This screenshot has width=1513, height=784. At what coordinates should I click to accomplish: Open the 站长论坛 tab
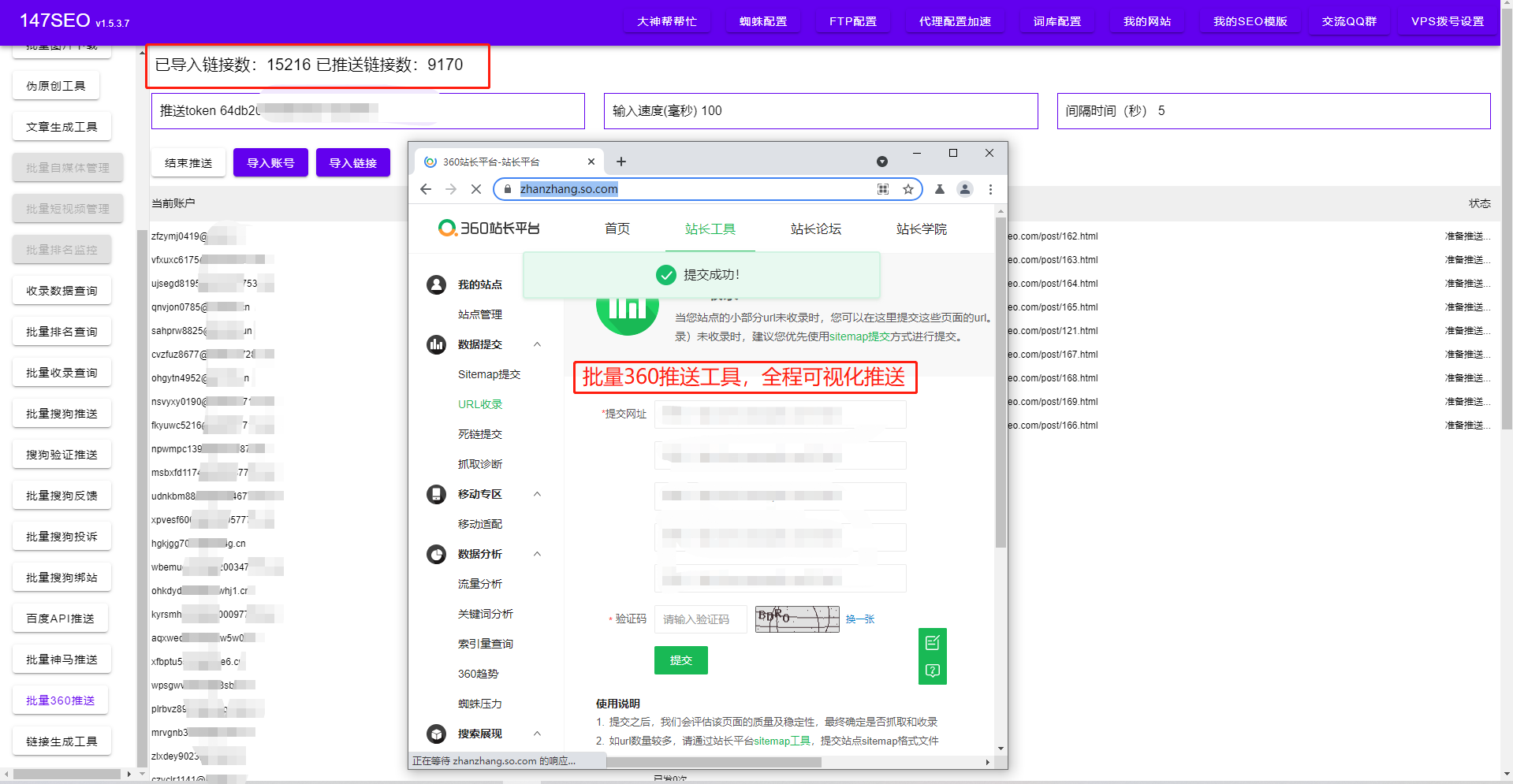pyautogui.click(x=816, y=229)
